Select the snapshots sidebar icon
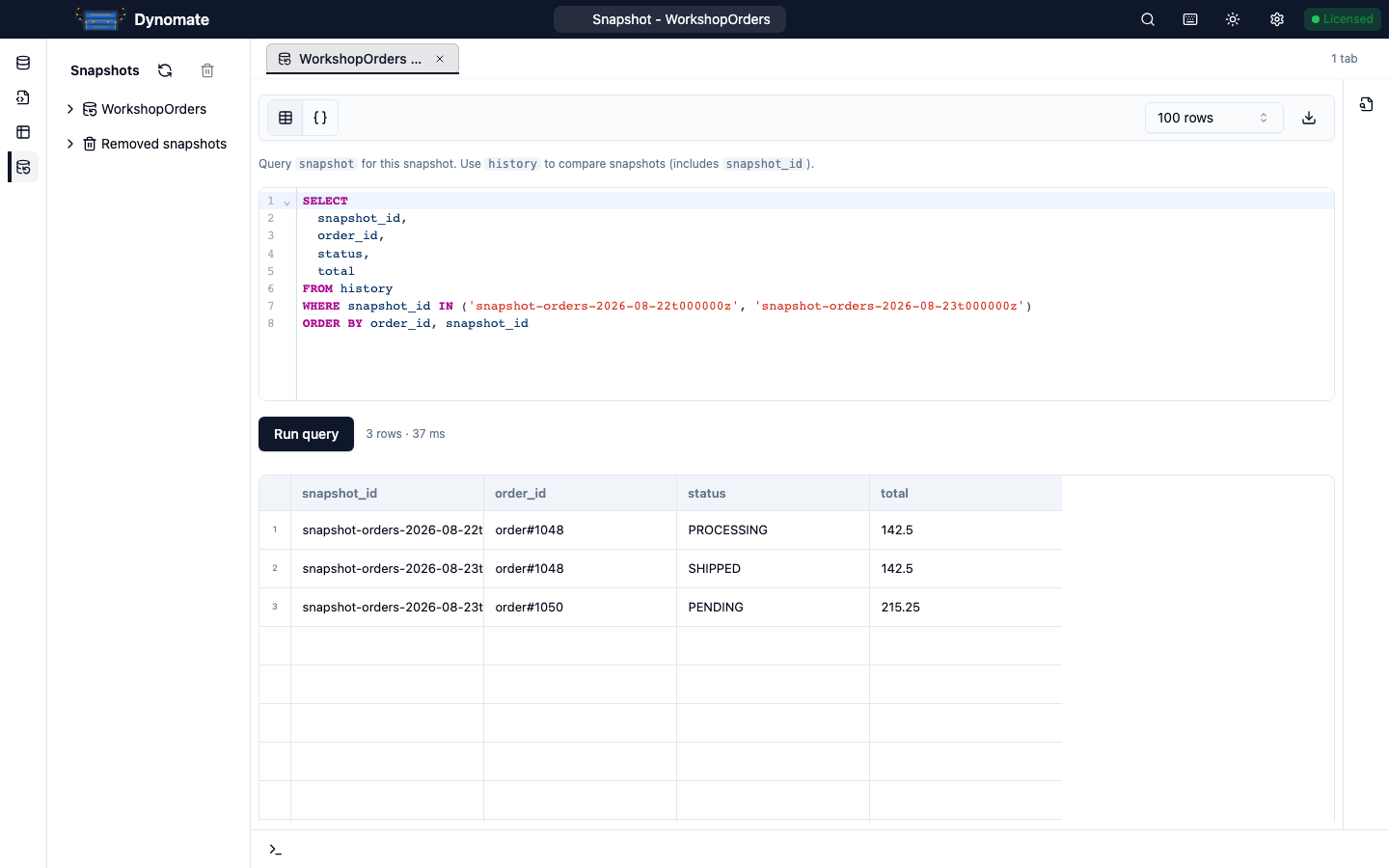 coord(23,167)
